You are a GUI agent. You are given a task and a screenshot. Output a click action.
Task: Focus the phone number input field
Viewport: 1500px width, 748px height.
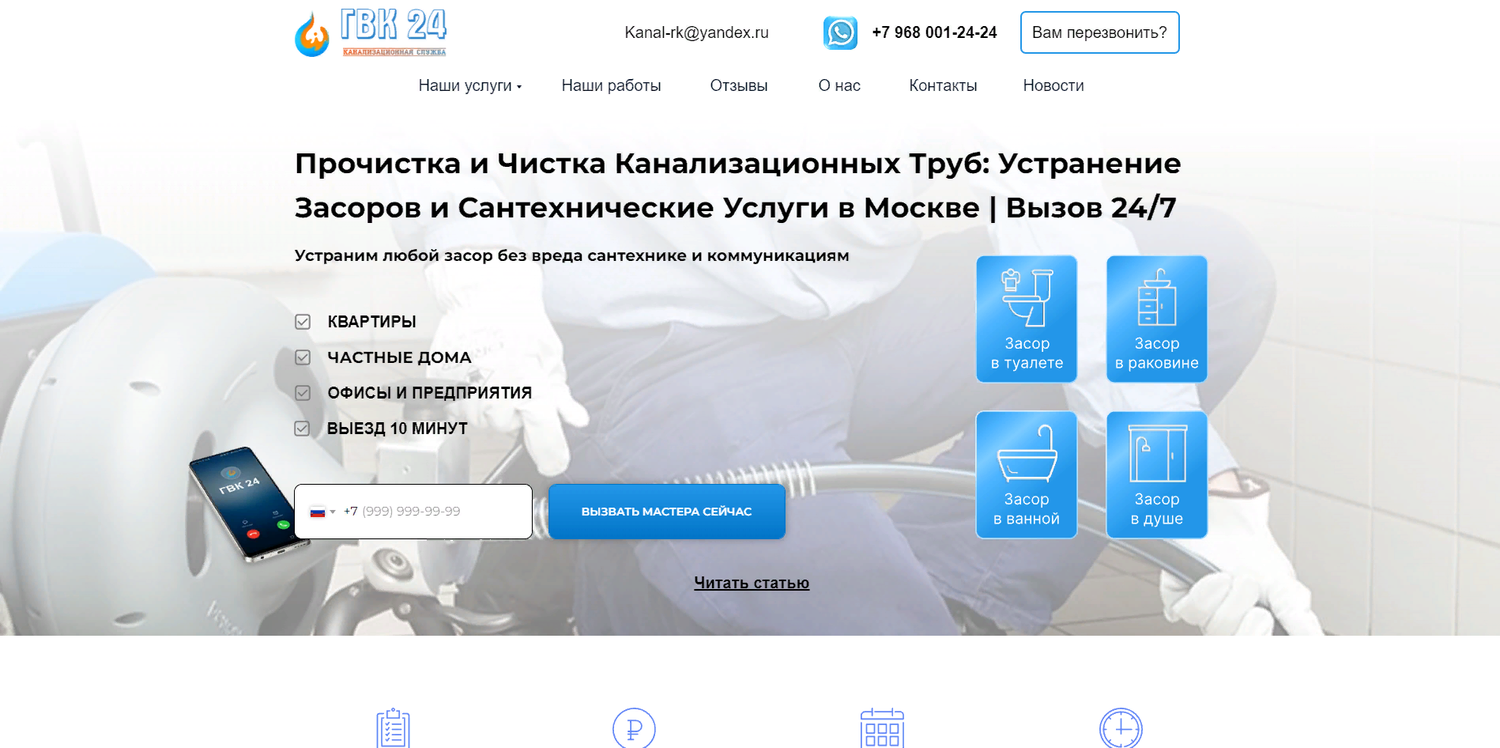click(413, 512)
